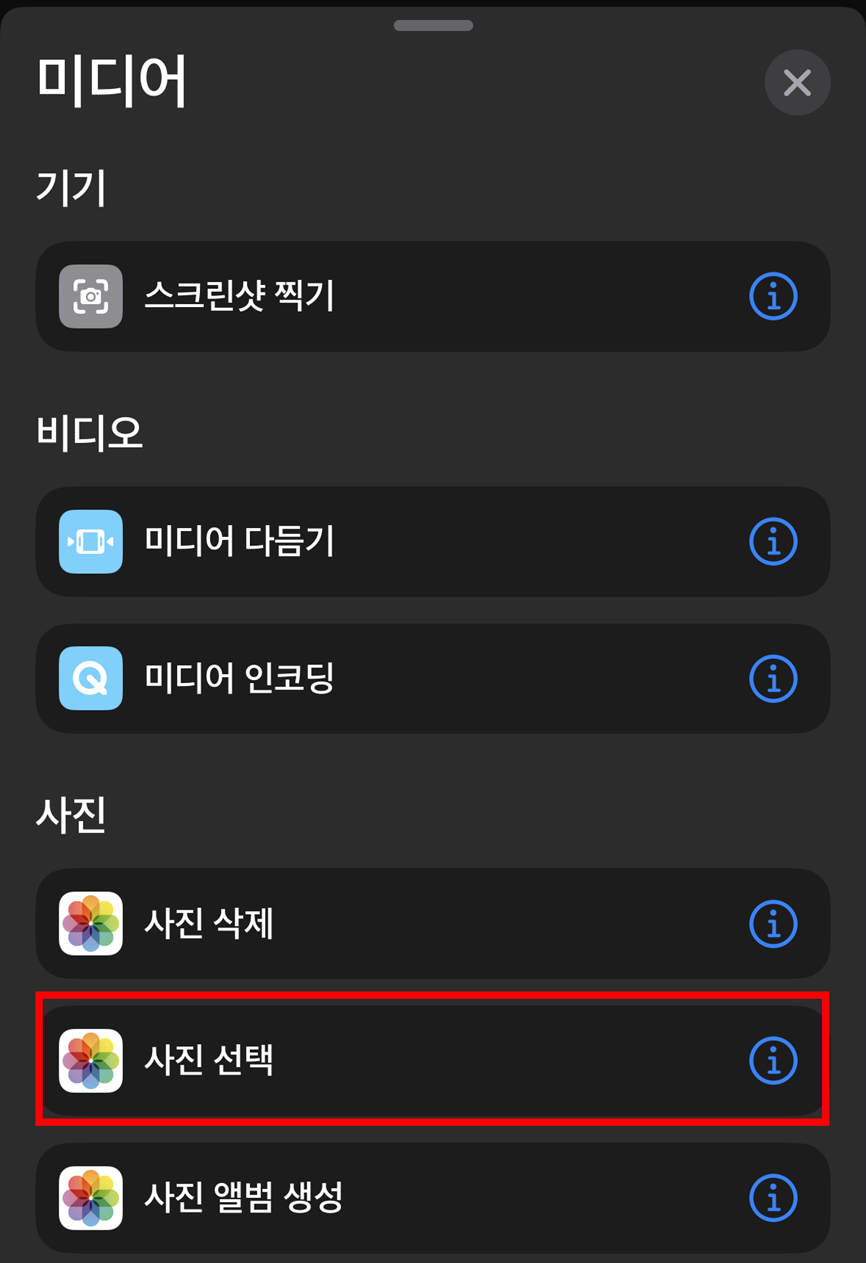Tap Photos icon beside 사진 삭제
This screenshot has height=1263, width=866.
coord(91,923)
